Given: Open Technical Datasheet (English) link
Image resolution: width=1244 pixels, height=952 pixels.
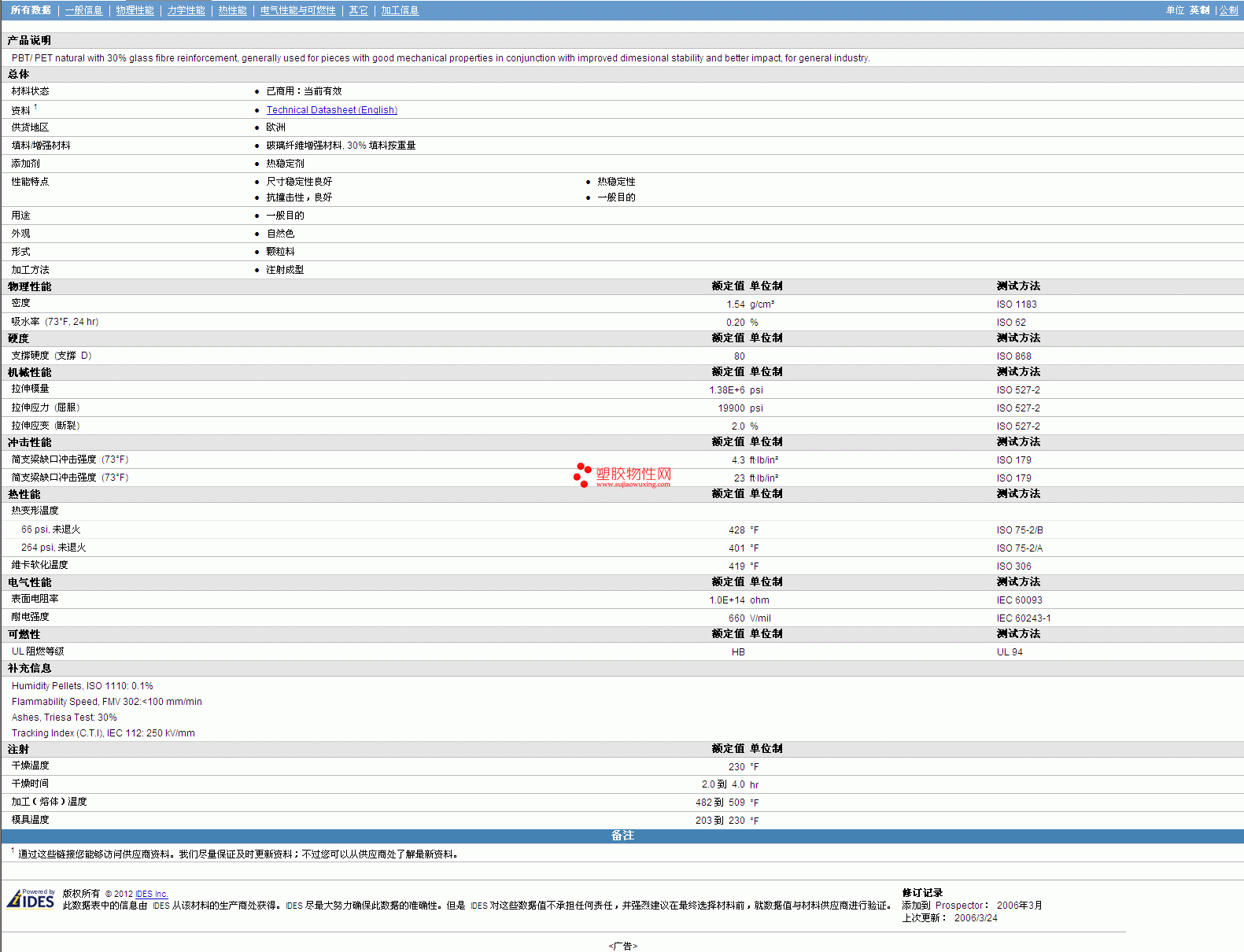Looking at the screenshot, I should [x=331, y=110].
